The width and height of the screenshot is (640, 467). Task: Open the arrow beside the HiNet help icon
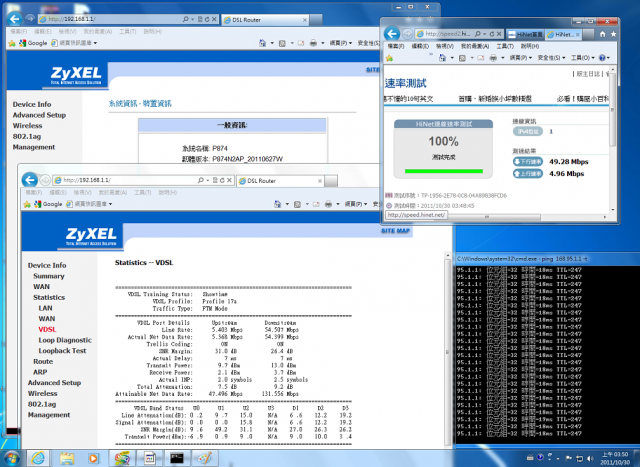(608, 58)
